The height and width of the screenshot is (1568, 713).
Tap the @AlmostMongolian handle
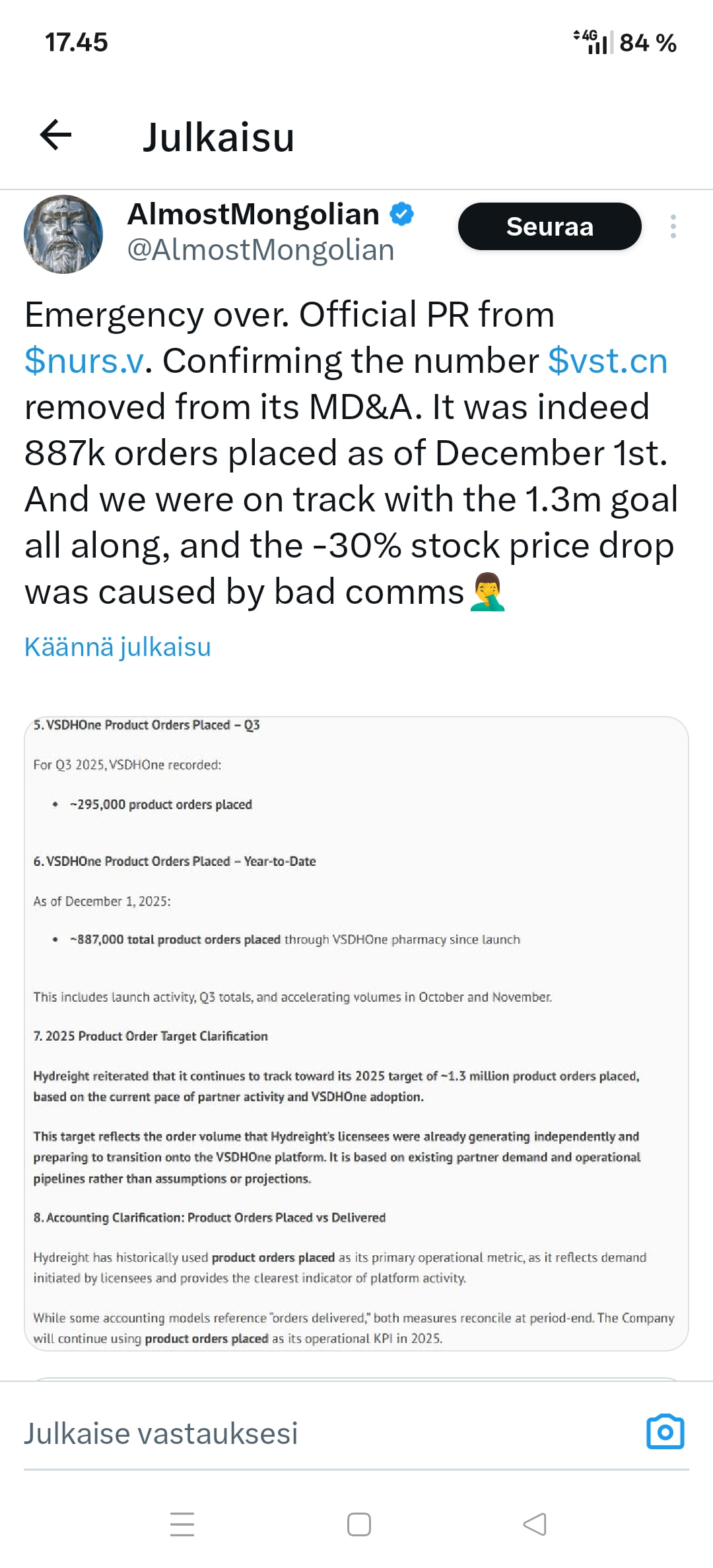261,250
